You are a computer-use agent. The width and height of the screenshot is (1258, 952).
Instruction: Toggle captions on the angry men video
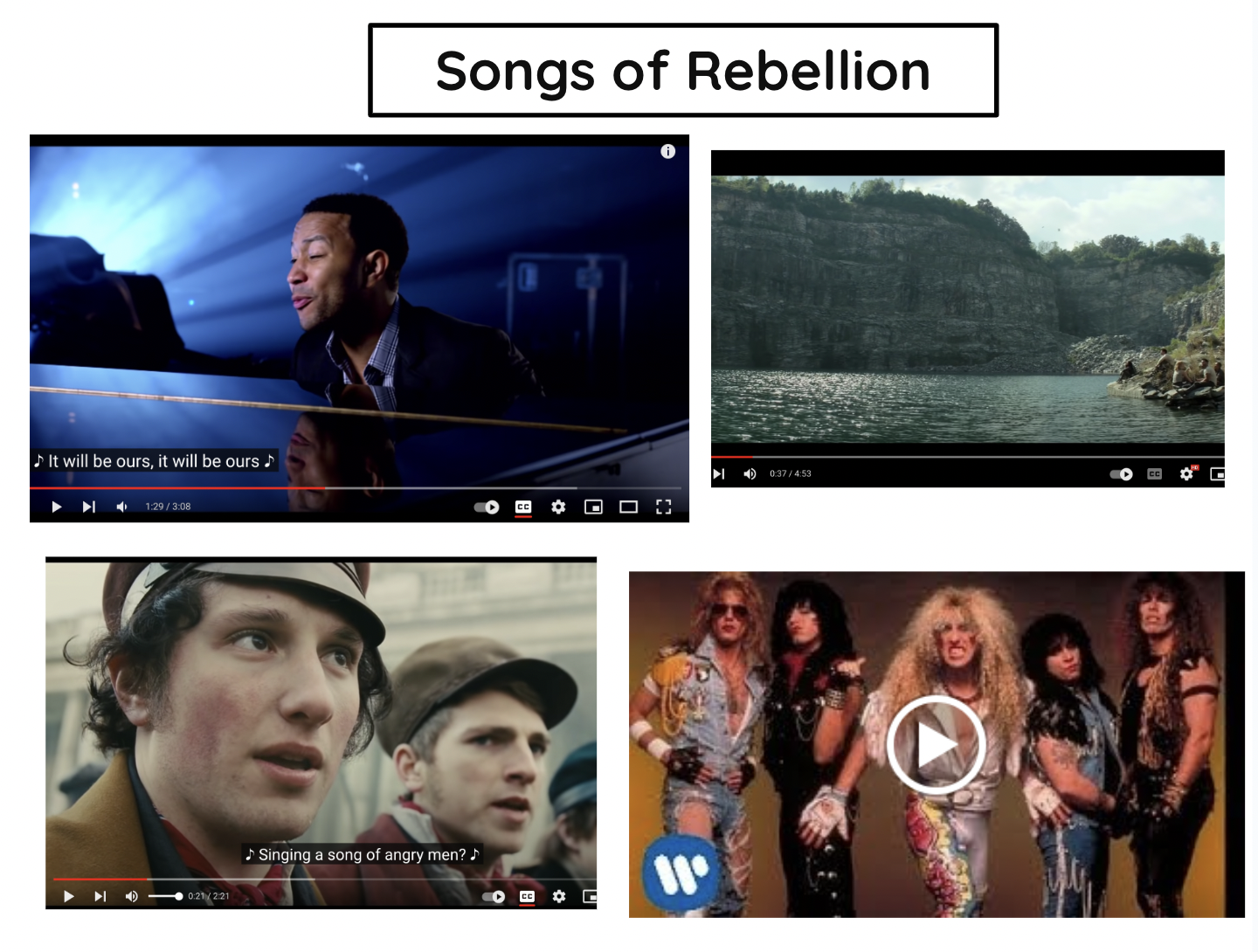click(x=527, y=896)
